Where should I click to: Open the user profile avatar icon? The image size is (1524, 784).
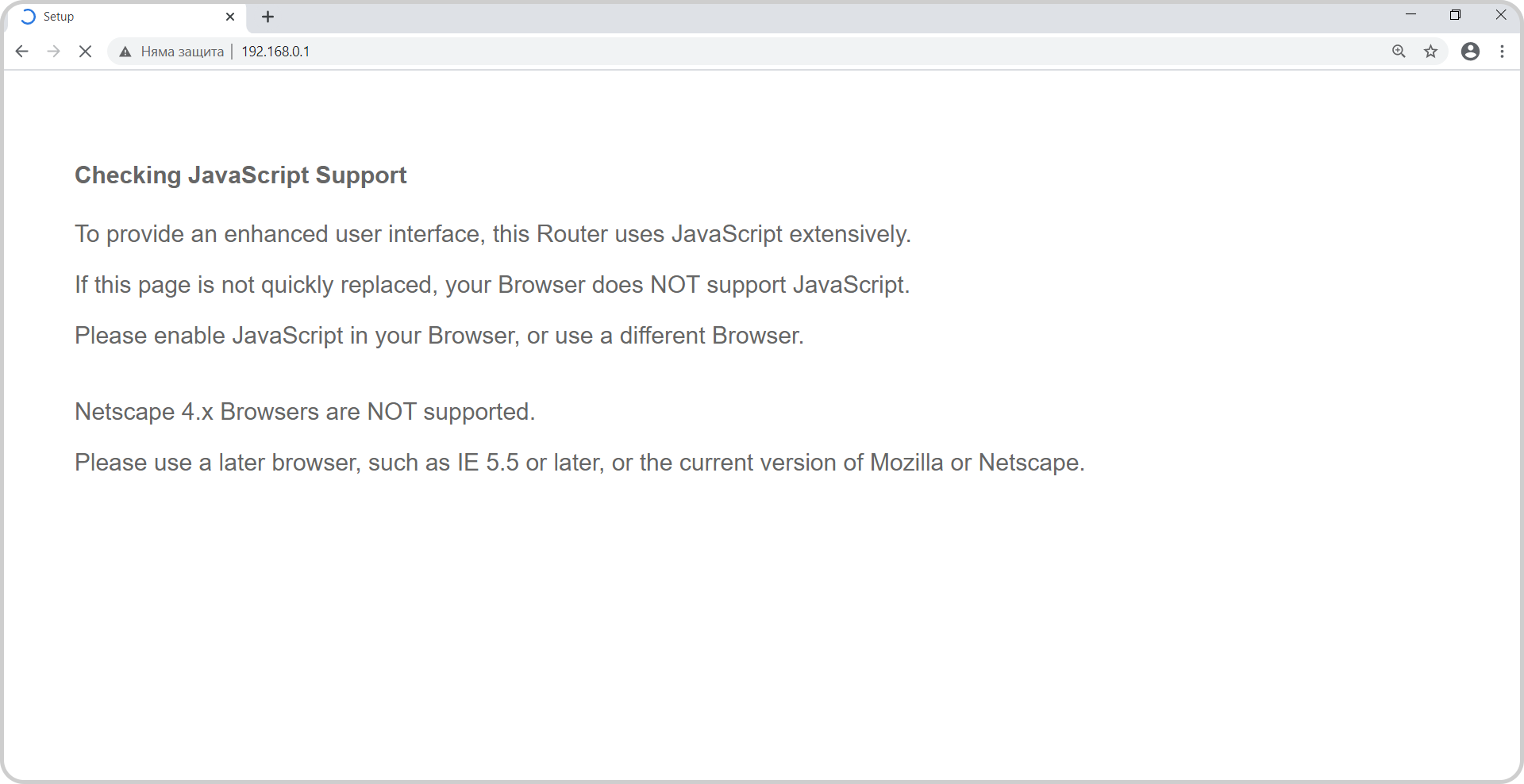tap(1470, 52)
